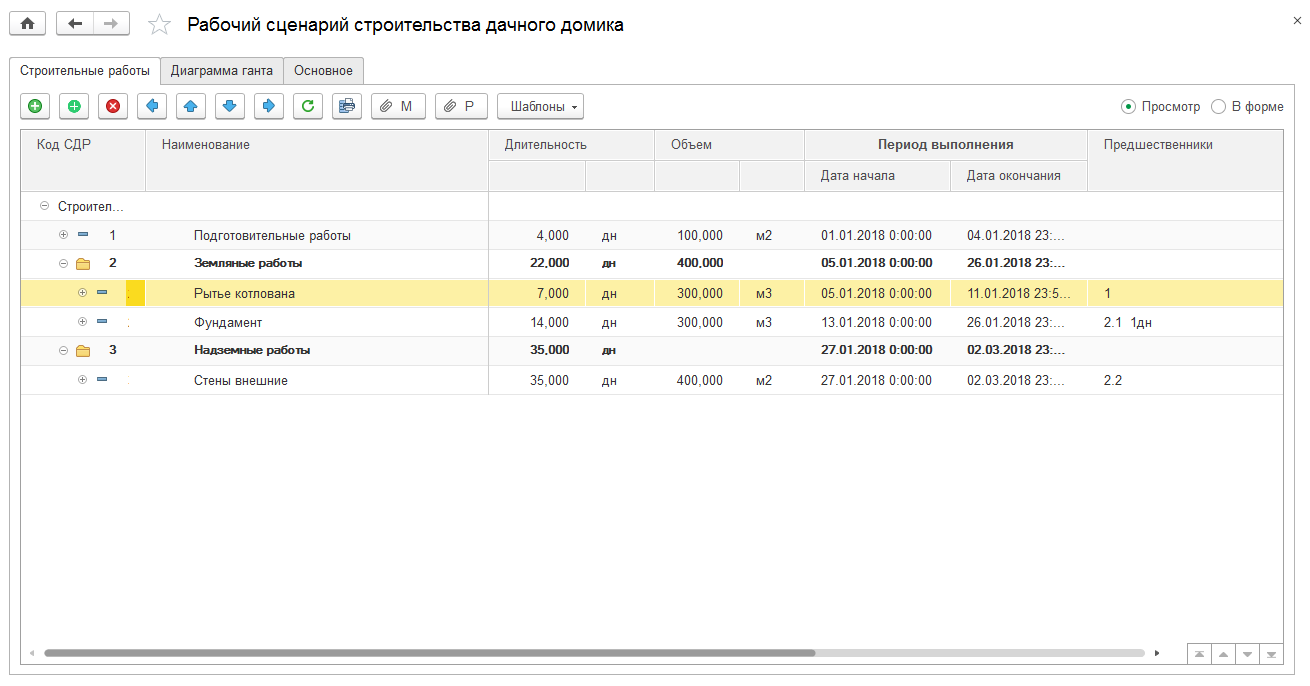Click the start date 13.01.2018 0:00:00
This screenshot has height=686, width=1310.
[x=877, y=323]
